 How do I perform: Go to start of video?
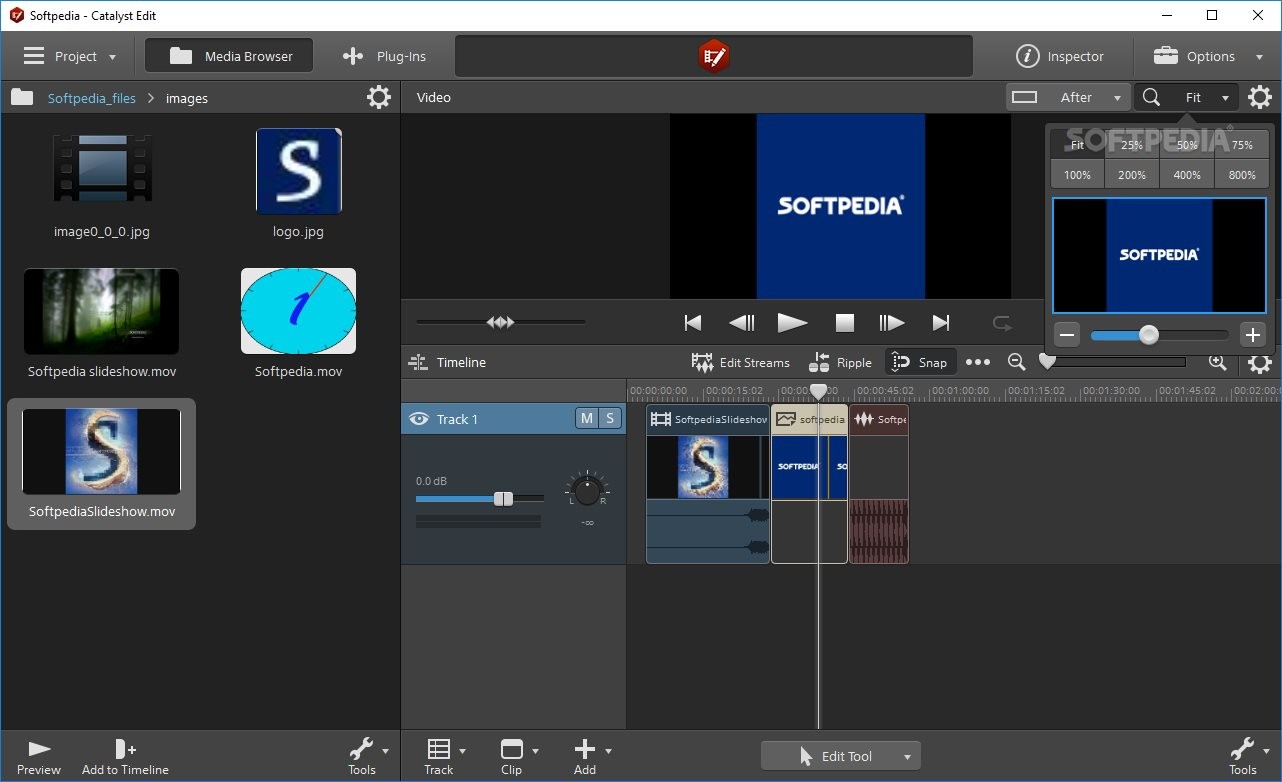pyautogui.click(x=692, y=322)
